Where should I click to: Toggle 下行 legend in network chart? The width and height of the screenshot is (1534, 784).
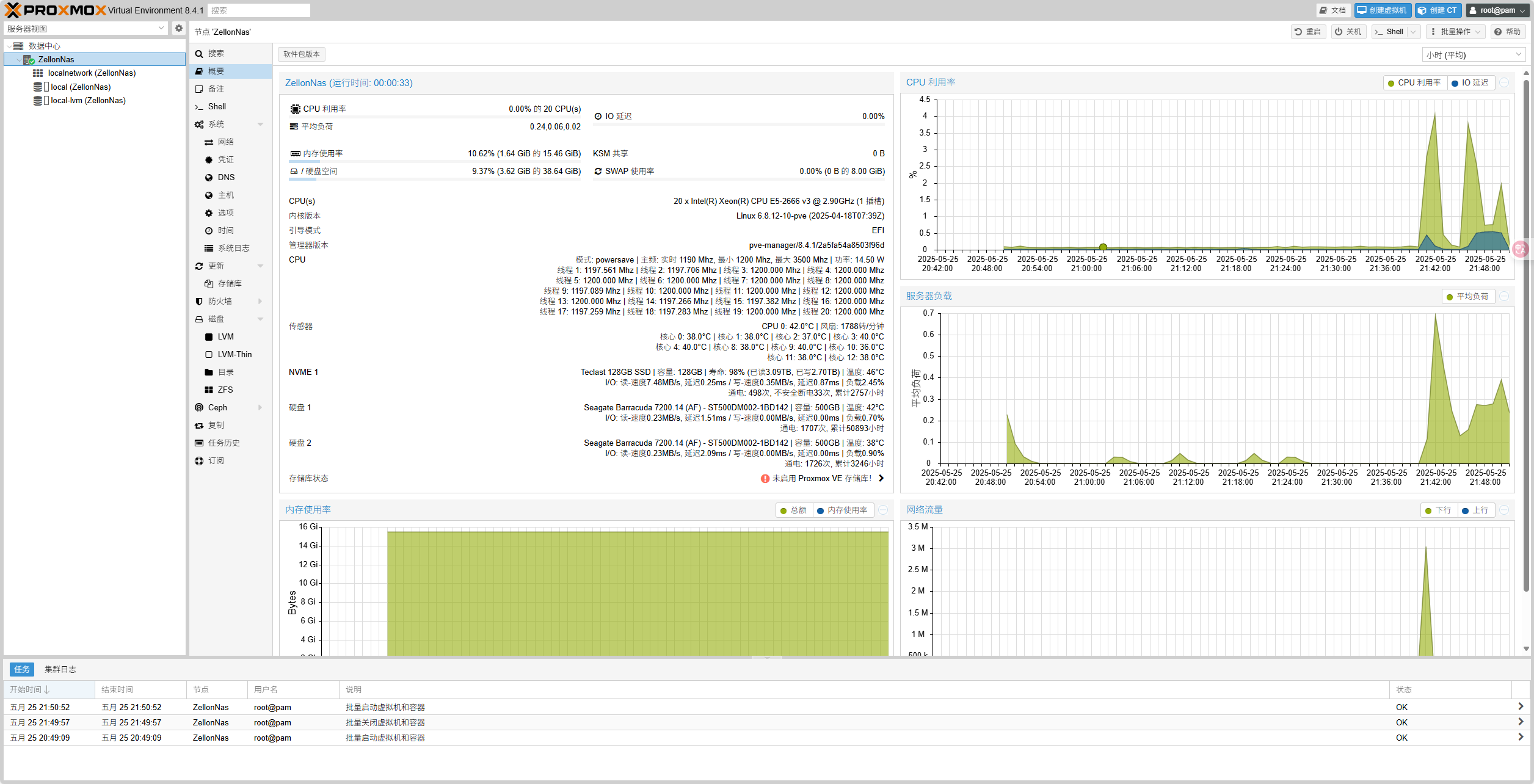[x=1438, y=510]
